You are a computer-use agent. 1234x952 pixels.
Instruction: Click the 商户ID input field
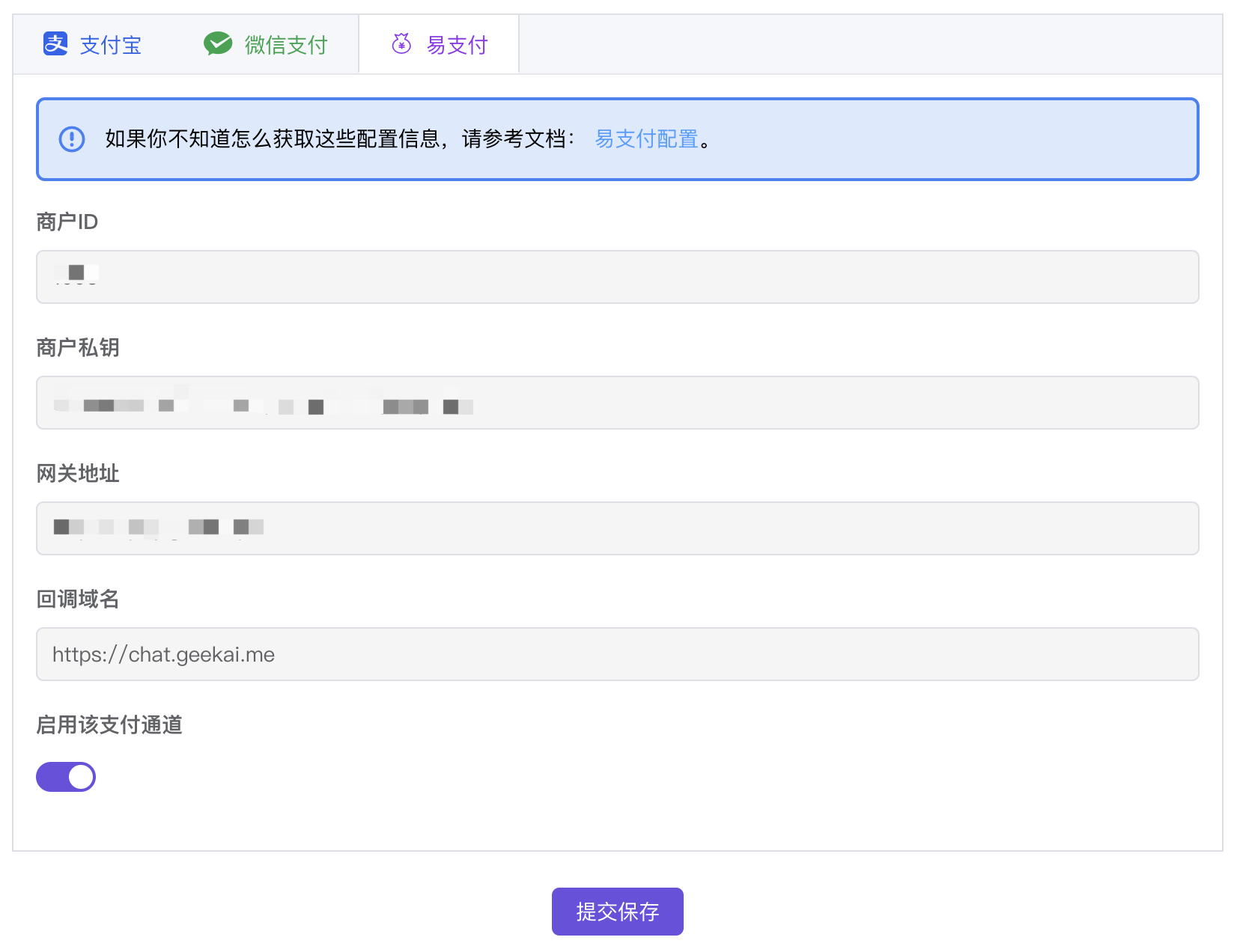click(618, 277)
